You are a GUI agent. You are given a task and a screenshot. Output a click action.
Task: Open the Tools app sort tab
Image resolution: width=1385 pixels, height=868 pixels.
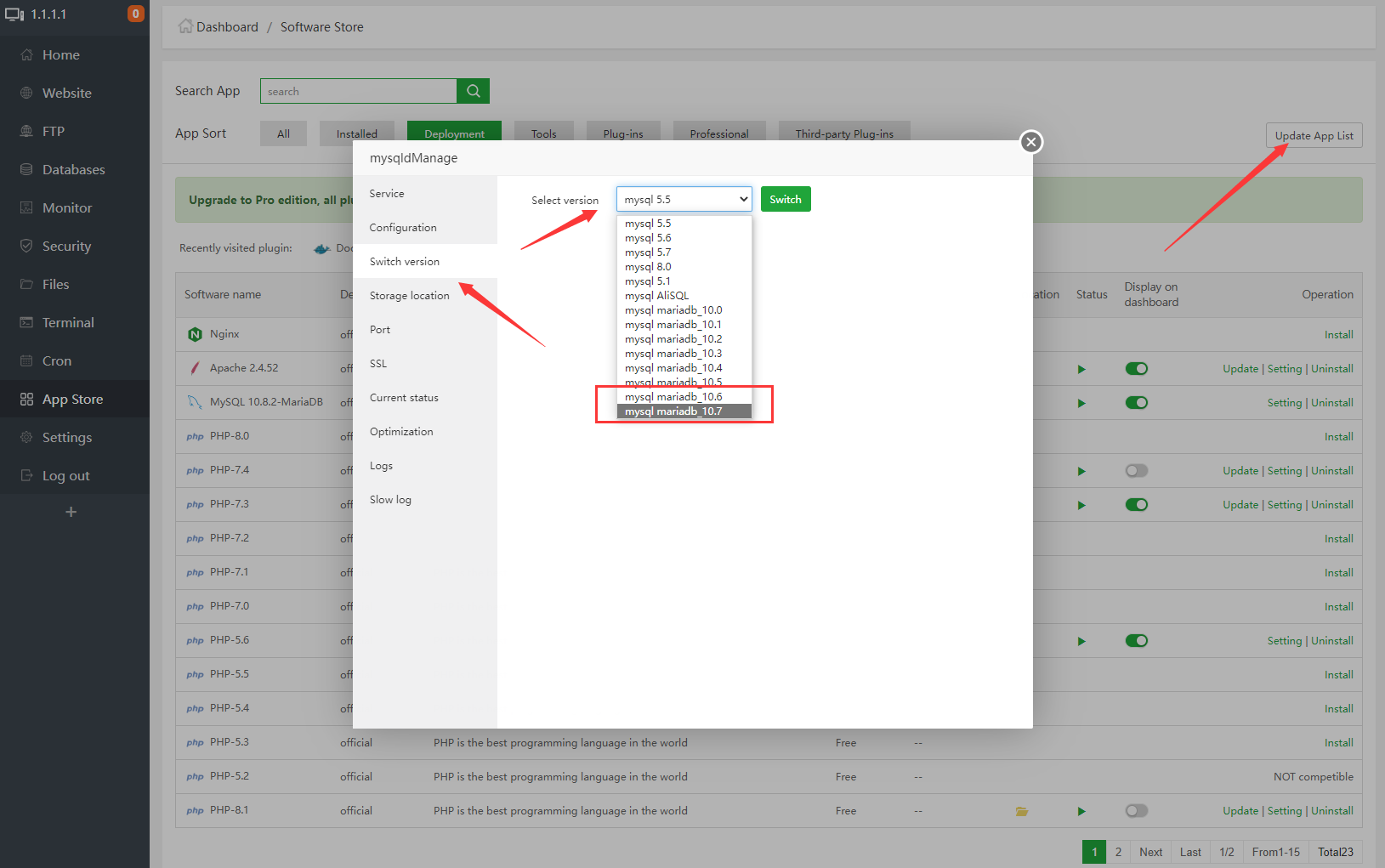click(544, 133)
